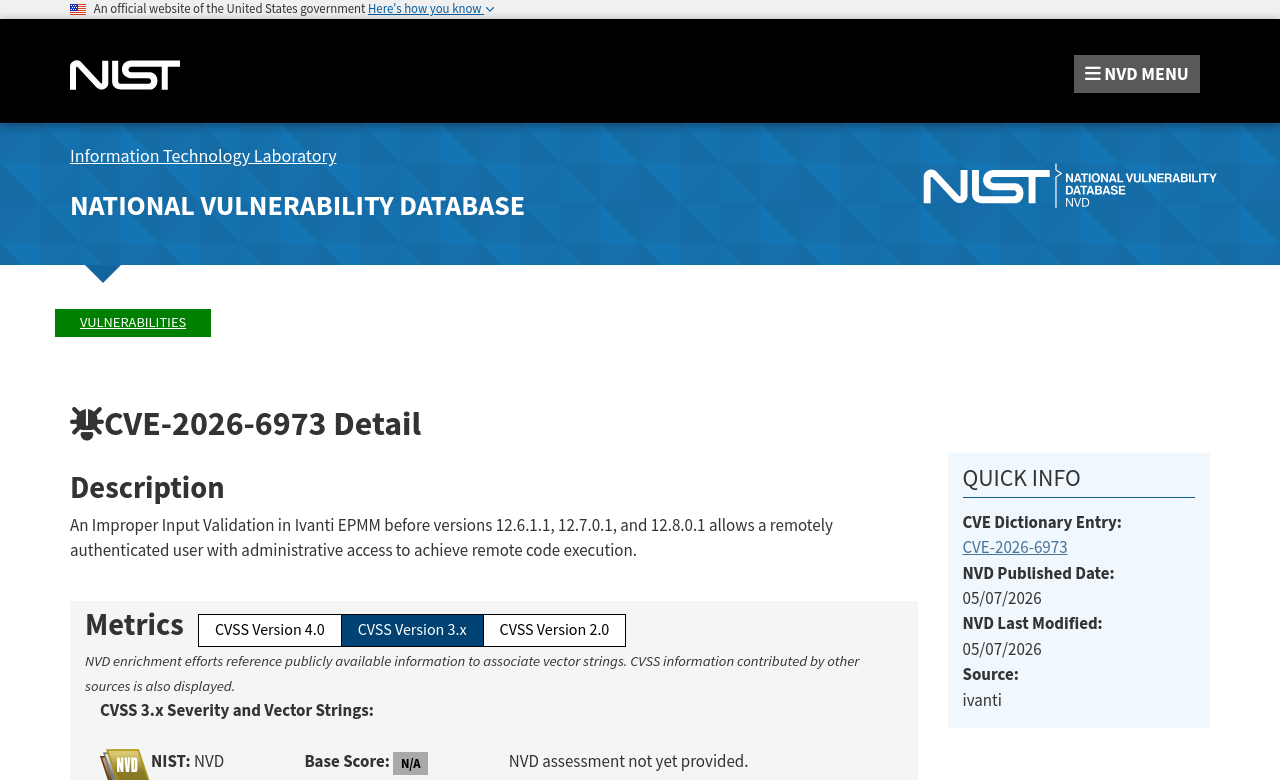Click the "NIST: NVD" source label
The height and width of the screenshot is (780, 1280).
pos(187,762)
